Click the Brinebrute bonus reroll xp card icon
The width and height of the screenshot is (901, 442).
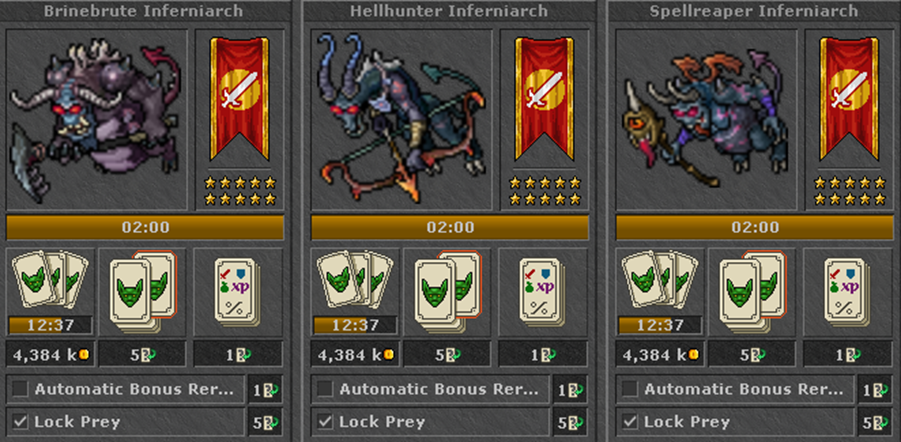coord(237,290)
